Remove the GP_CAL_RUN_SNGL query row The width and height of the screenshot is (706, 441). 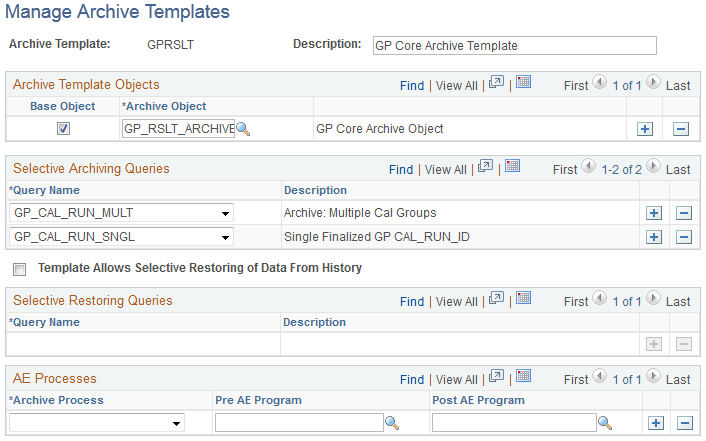[x=684, y=237]
